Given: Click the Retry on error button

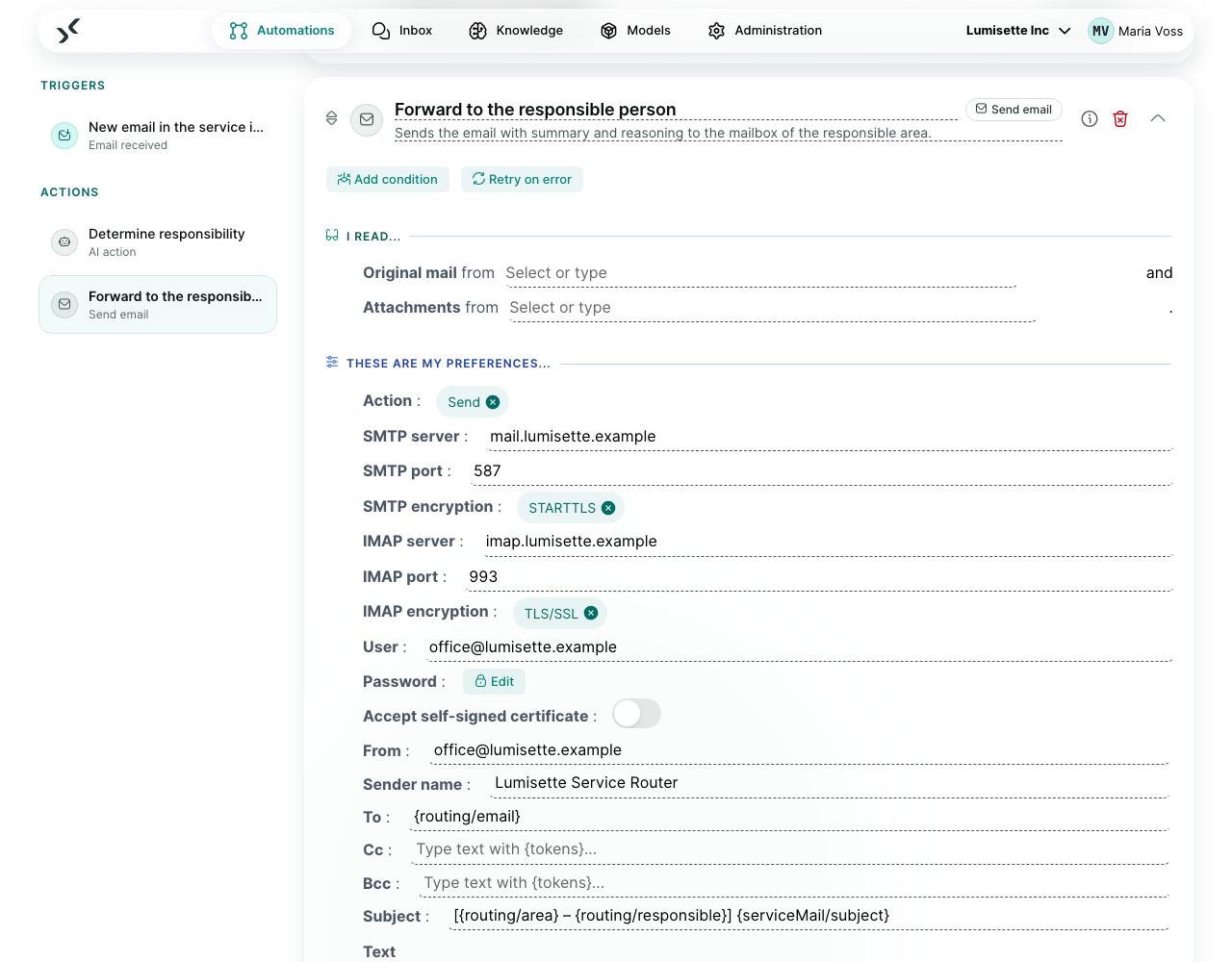Looking at the screenshot, I should [522, 180].
